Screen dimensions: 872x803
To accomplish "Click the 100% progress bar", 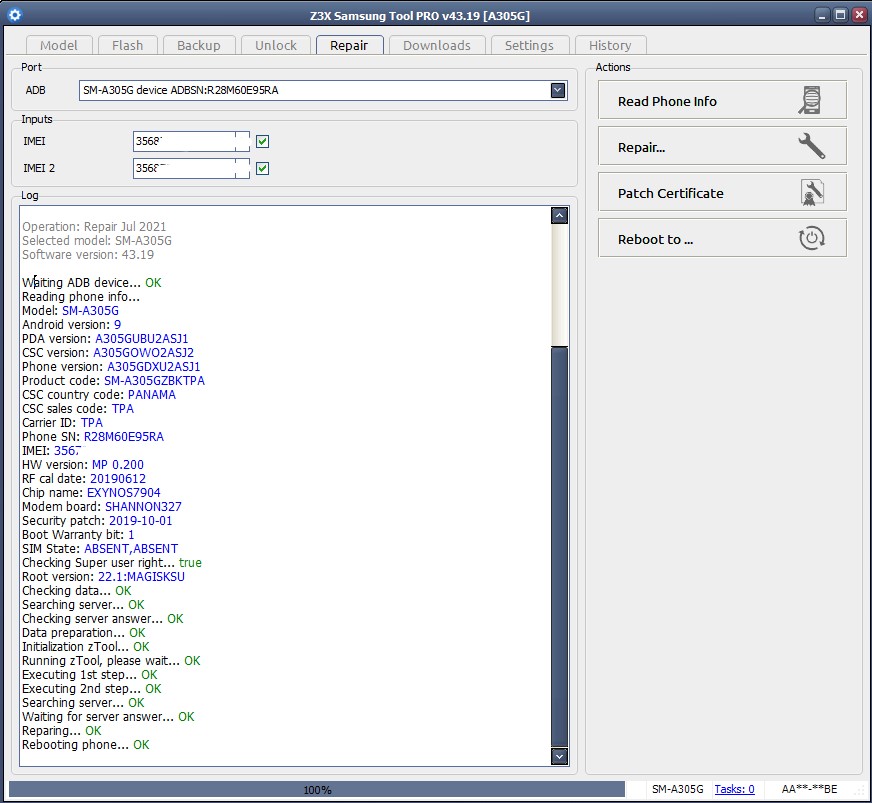I will 317,789.
